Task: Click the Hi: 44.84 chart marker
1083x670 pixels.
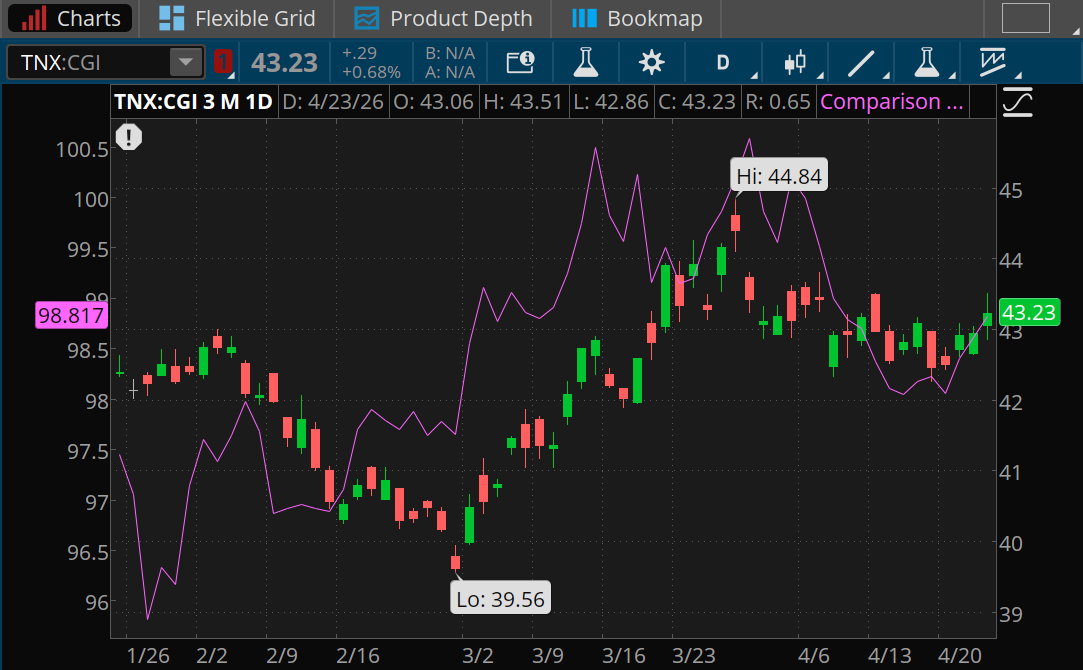Action: 778,174
